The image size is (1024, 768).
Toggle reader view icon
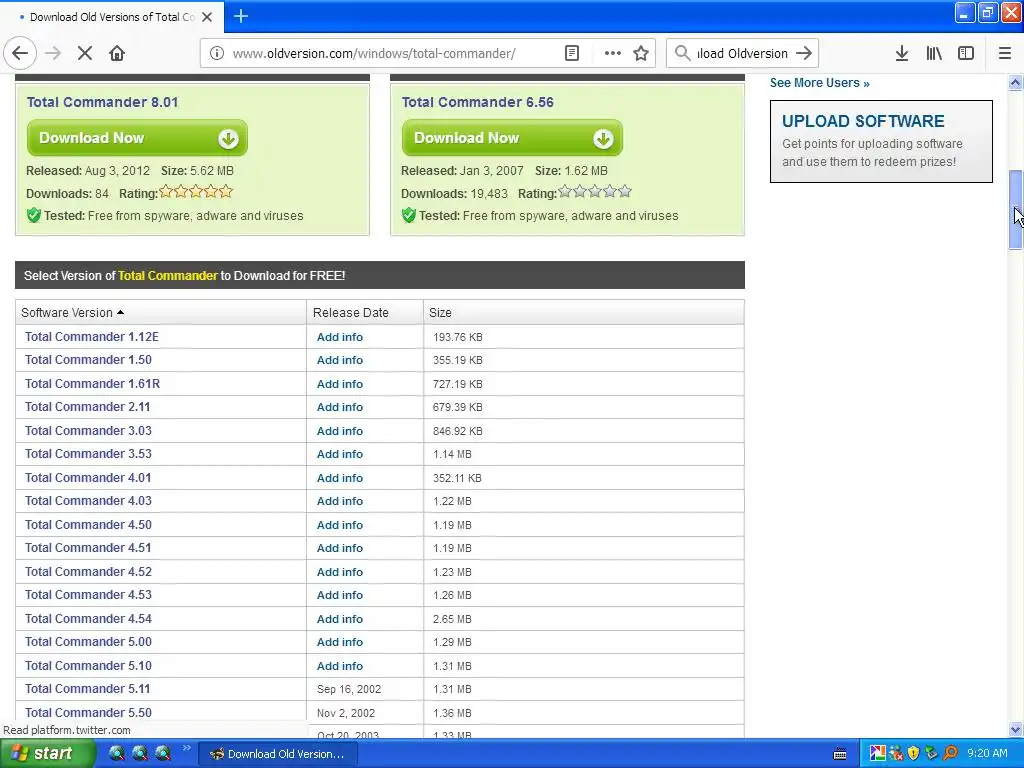pyautogui.click(x=571, y=54)
